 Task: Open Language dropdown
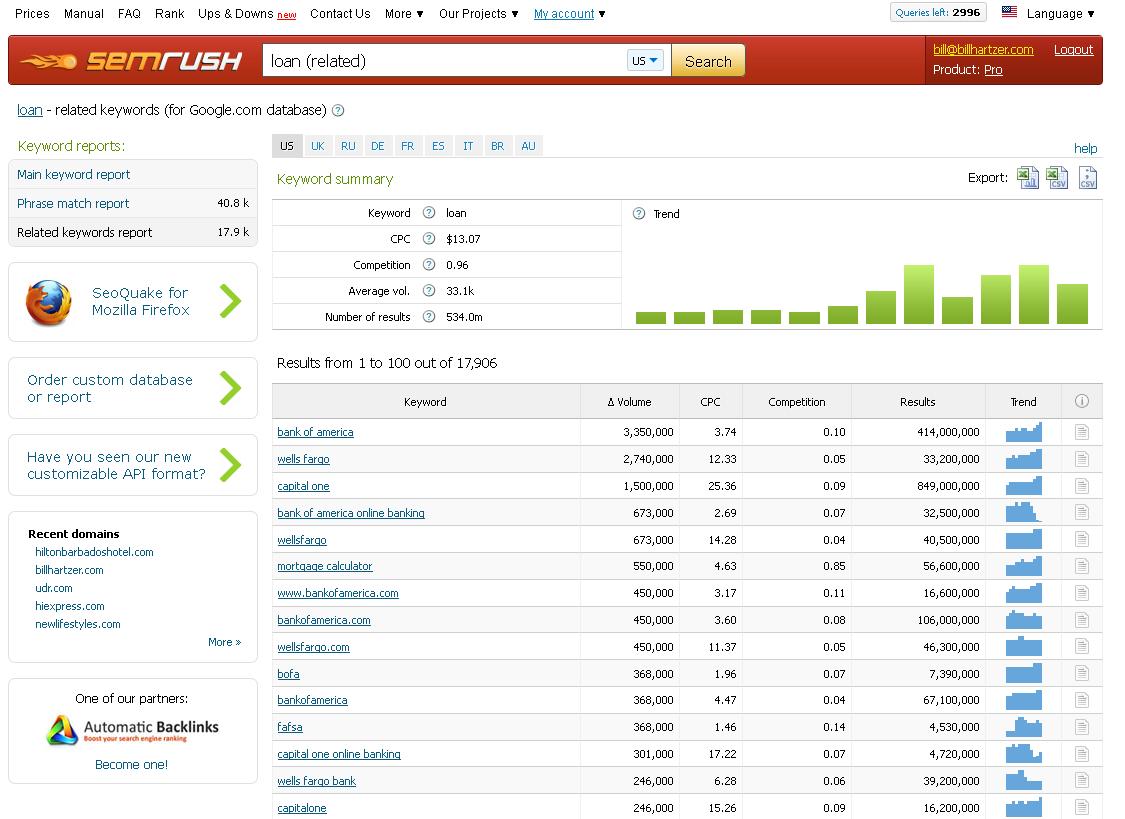point(1060,14)
